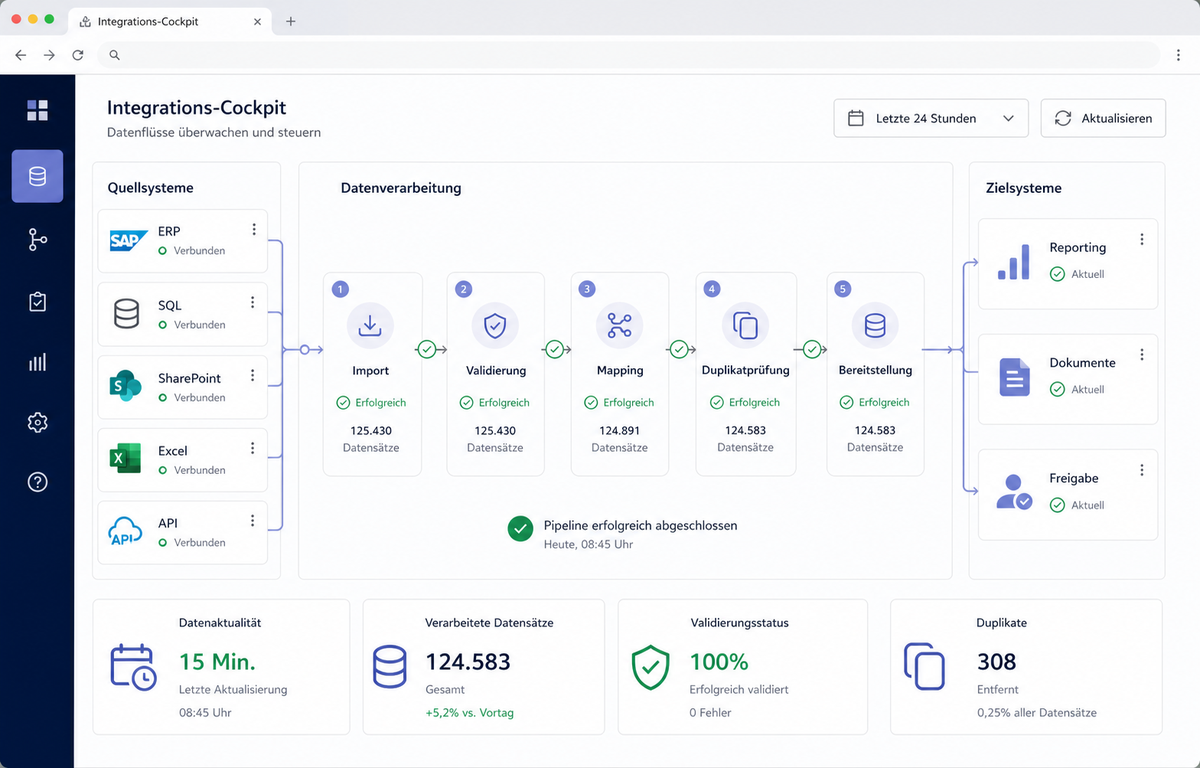The image size is (1200, 768).
Task: Select the database icon in sidebar
Action: pyautogui.click(x=37, y=176)
